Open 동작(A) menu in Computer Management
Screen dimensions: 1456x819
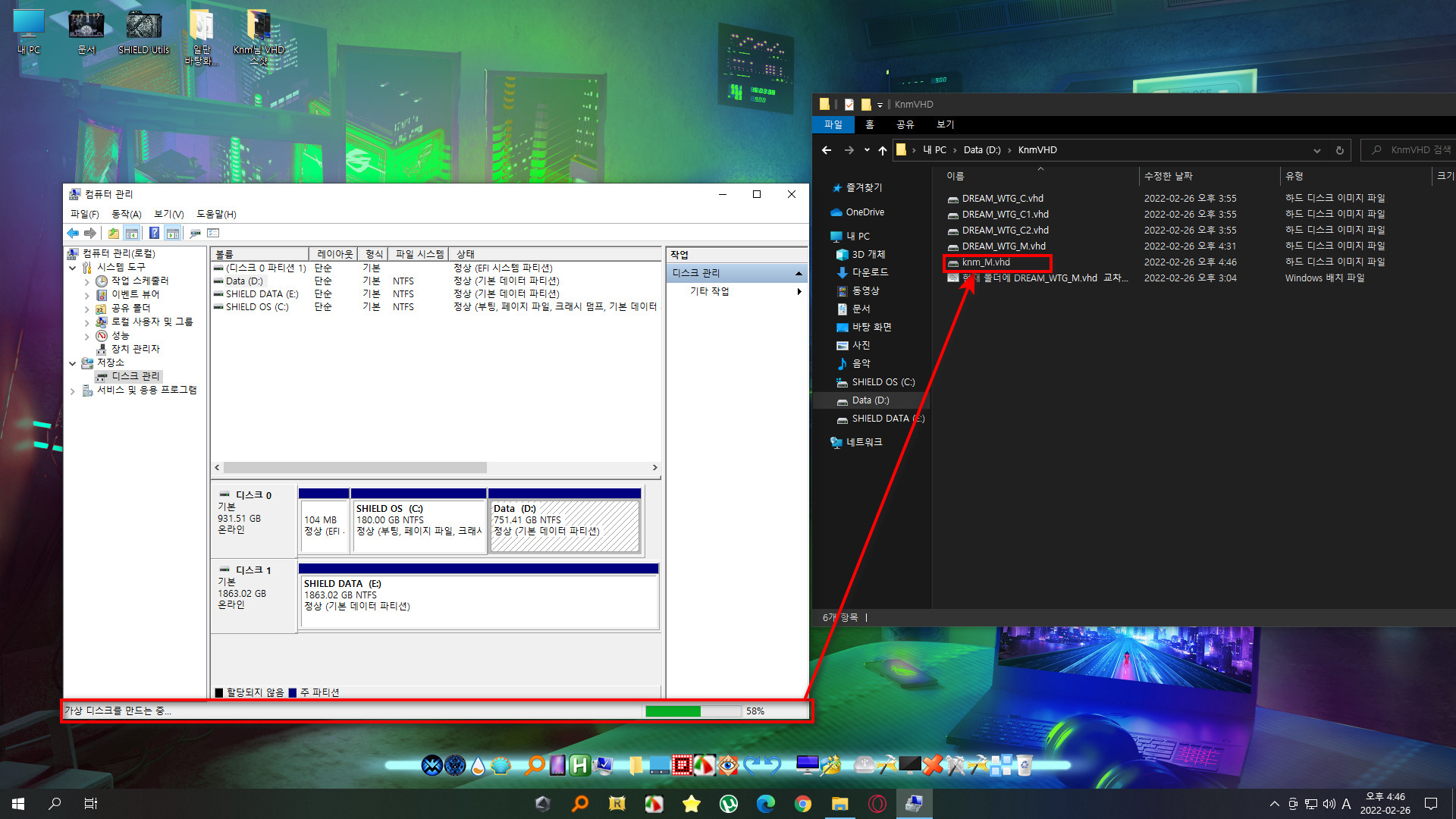[127, 215]
